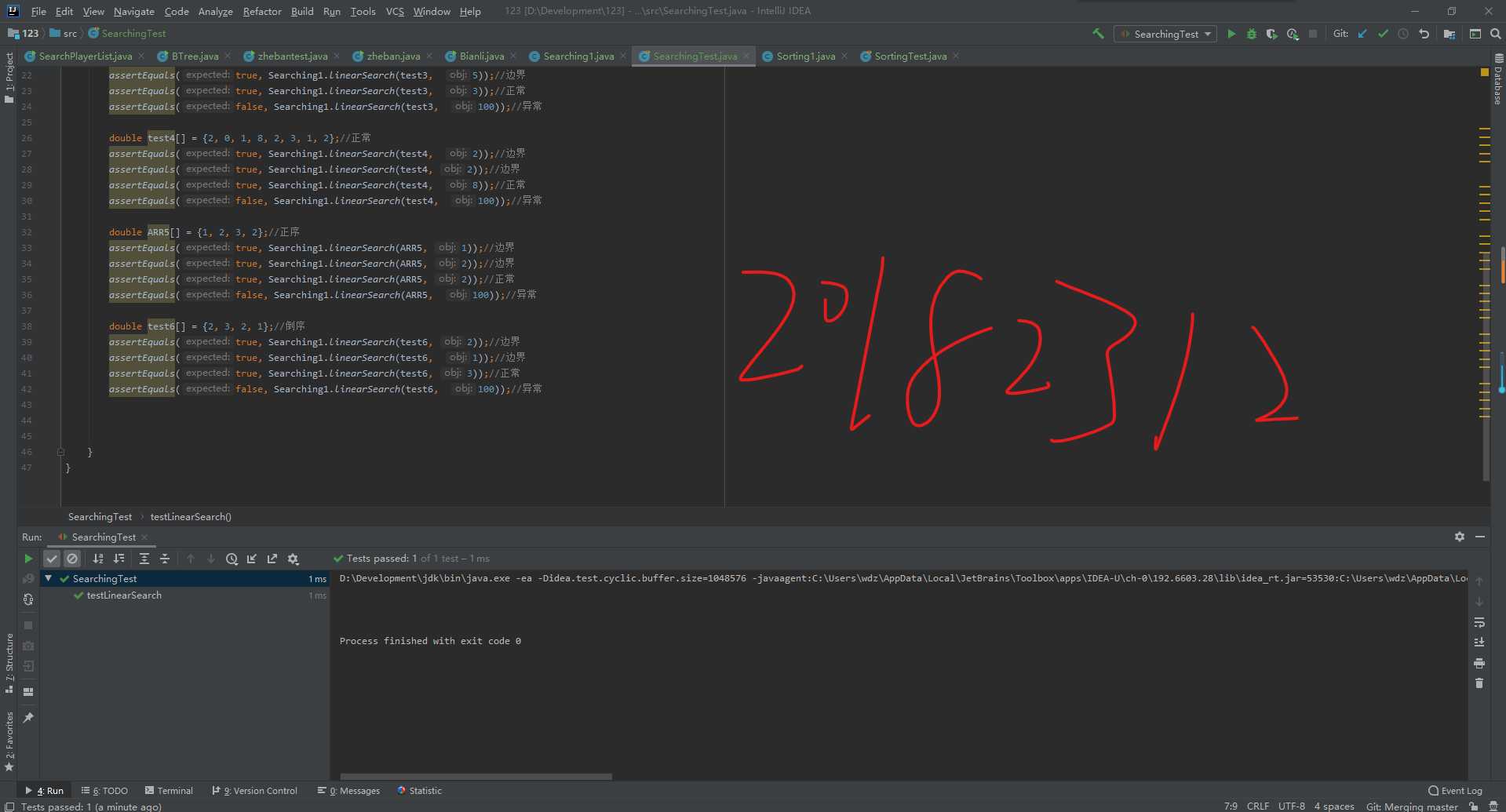Open Navigate menu
This screenshot has height=812, width=1506.
pyautogui.click(x=133, y=11)
